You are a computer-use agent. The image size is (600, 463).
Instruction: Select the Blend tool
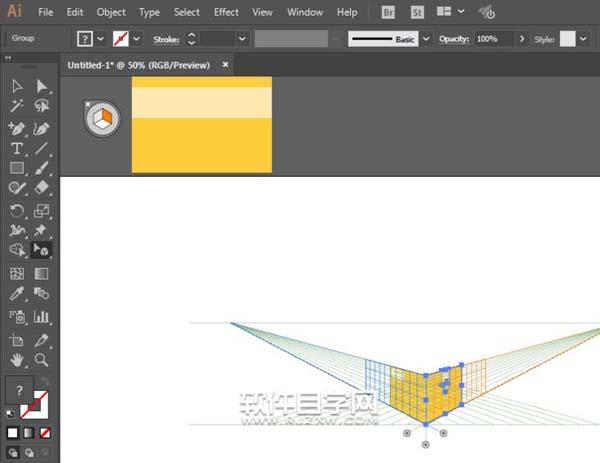pos(41,293)
